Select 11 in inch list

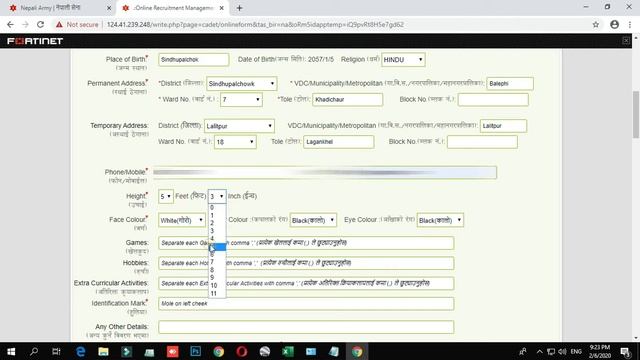(217, 293)
